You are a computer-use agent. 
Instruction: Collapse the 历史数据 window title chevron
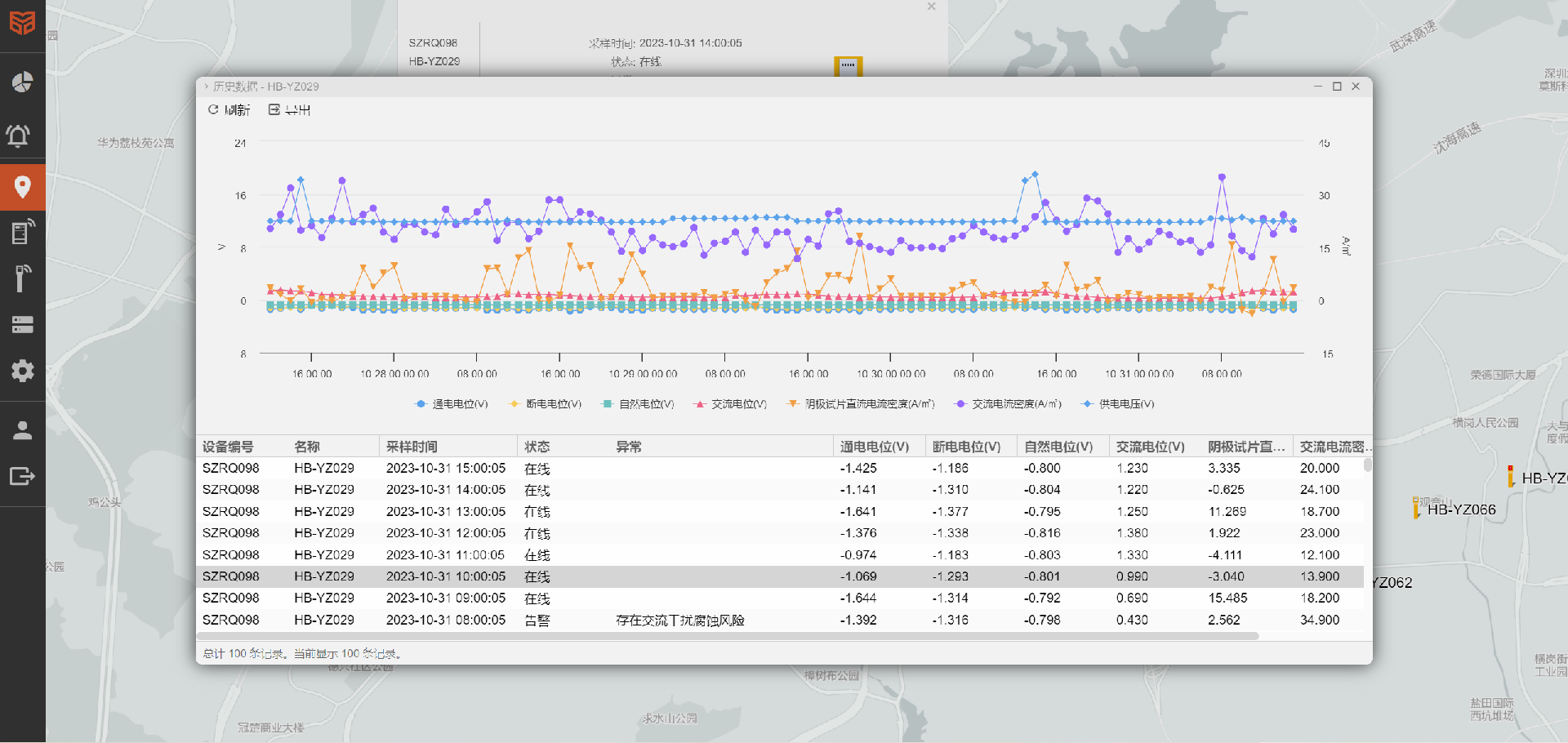point(207,87)
